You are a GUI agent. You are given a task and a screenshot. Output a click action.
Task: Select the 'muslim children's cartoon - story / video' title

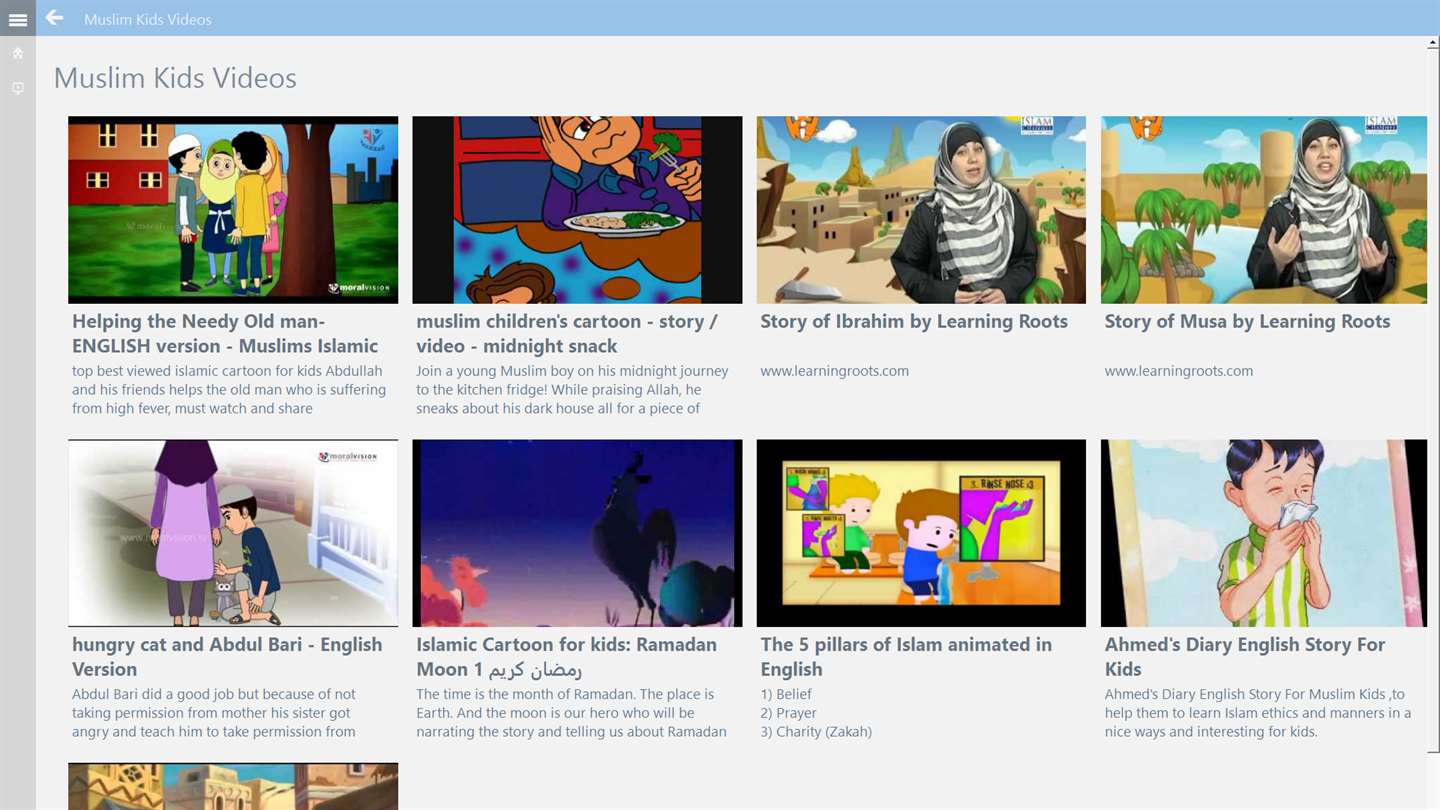pyautogui.click(x=567, y=334)
